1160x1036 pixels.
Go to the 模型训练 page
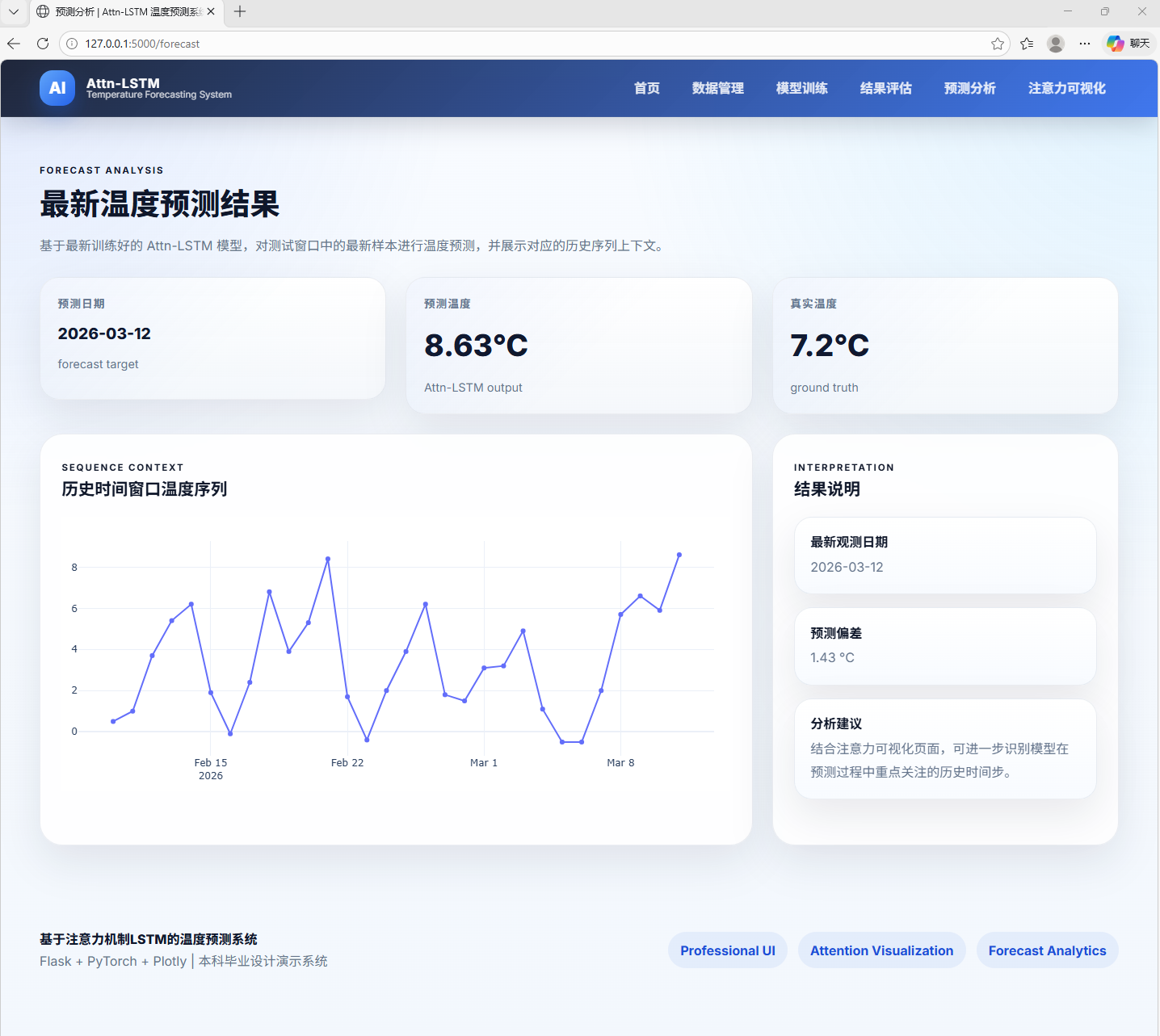[801, 88]
